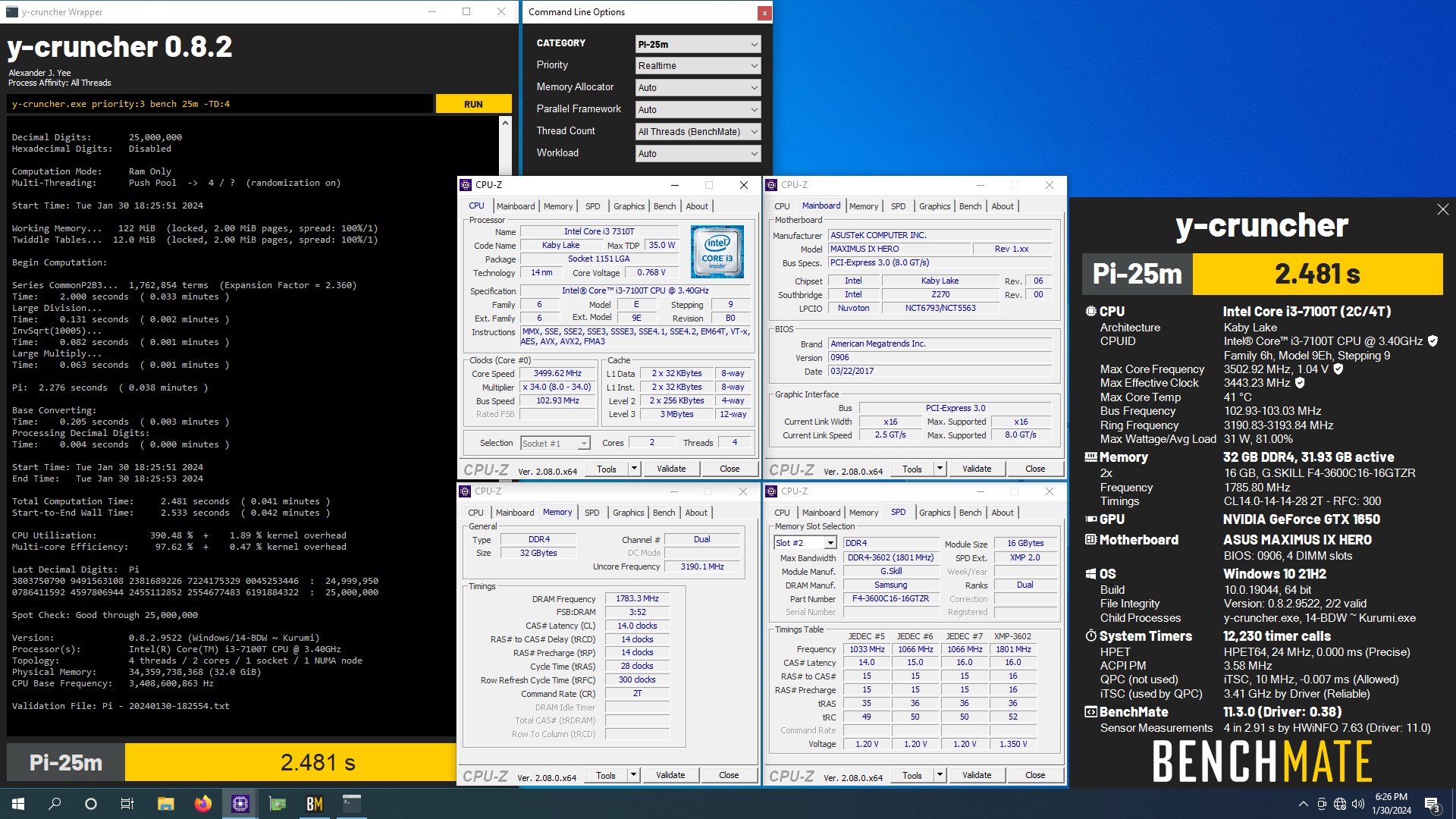Viewport: 1456px width, 819px height.
Task: Click the volume icon in system tray
Action: (1357, 804)
